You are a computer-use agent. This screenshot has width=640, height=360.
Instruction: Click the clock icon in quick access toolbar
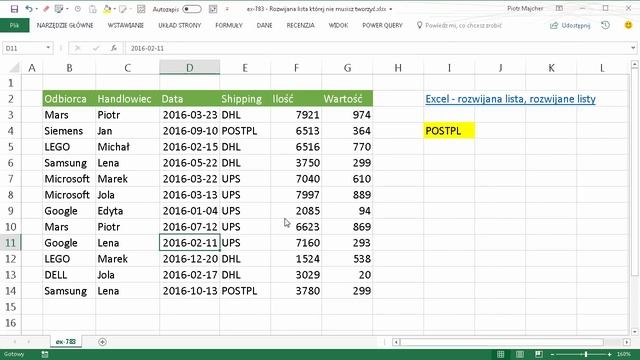[x=78, y=9]
